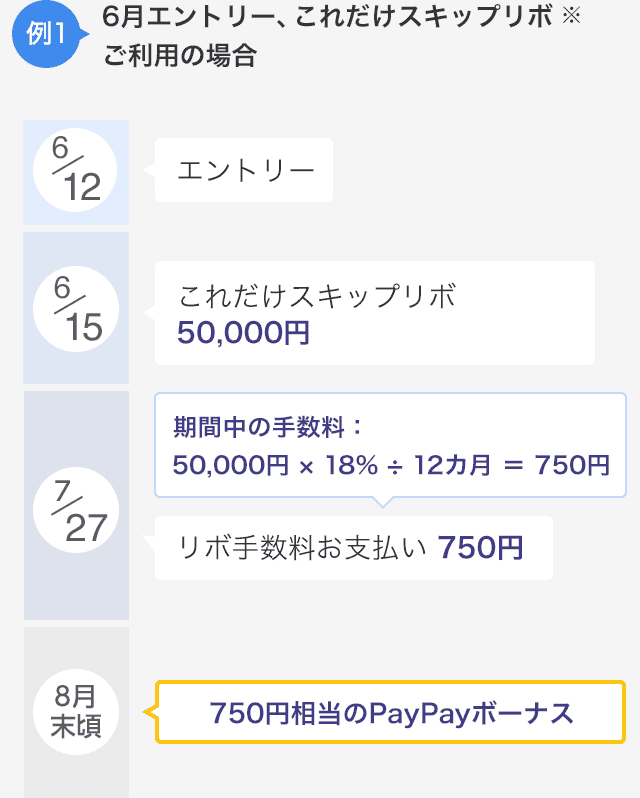The width and height of the screenshot is (640, 798).
Task: Click the 50,000円 amount text
Action: 243,333
